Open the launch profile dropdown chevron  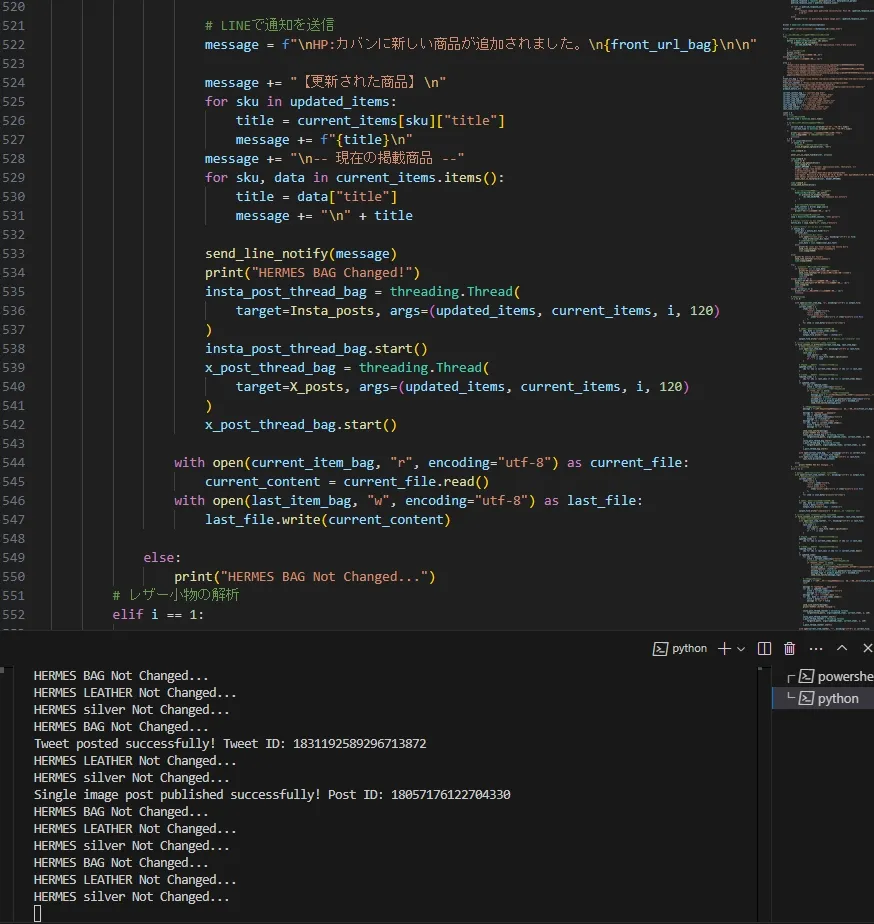click(x=741, y=649)
